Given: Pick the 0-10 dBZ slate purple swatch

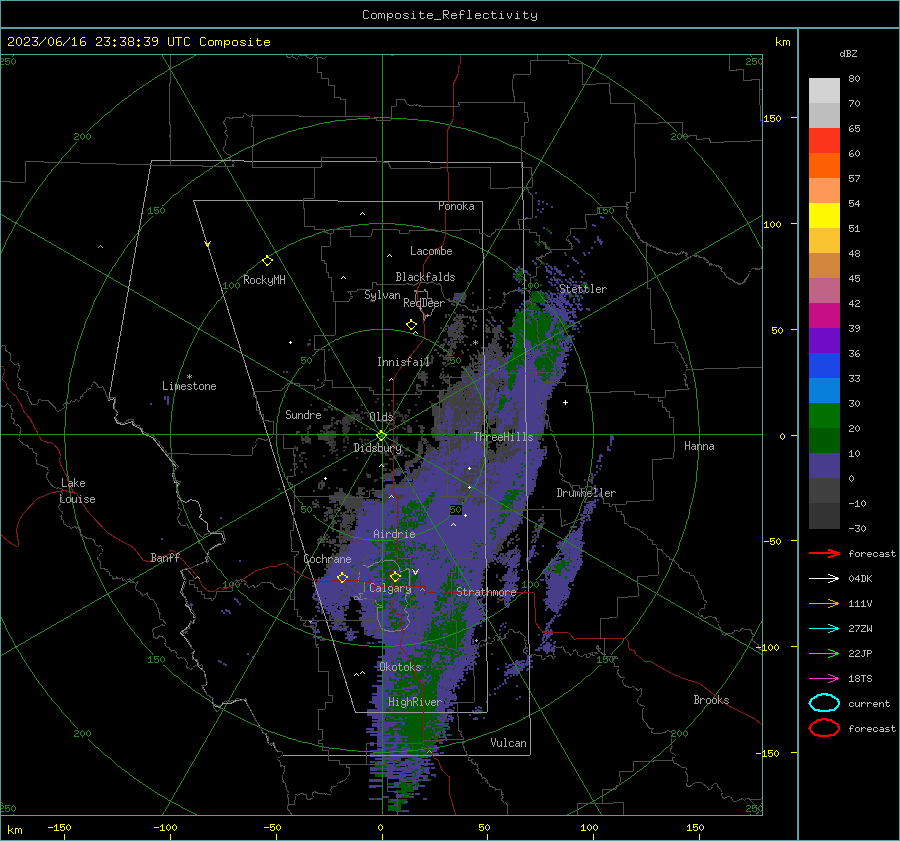Looking at the screenshot, I should [x=824, y=466].
